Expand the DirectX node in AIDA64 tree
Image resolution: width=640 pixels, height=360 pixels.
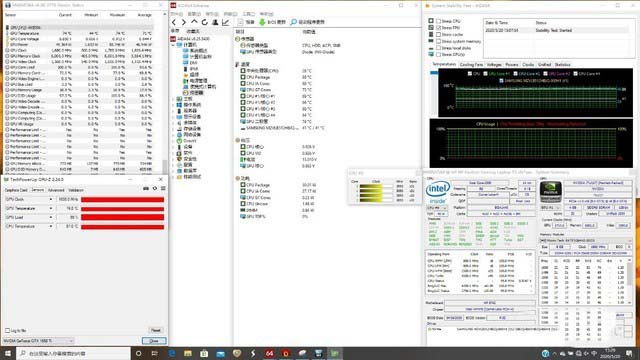(173, 141)
